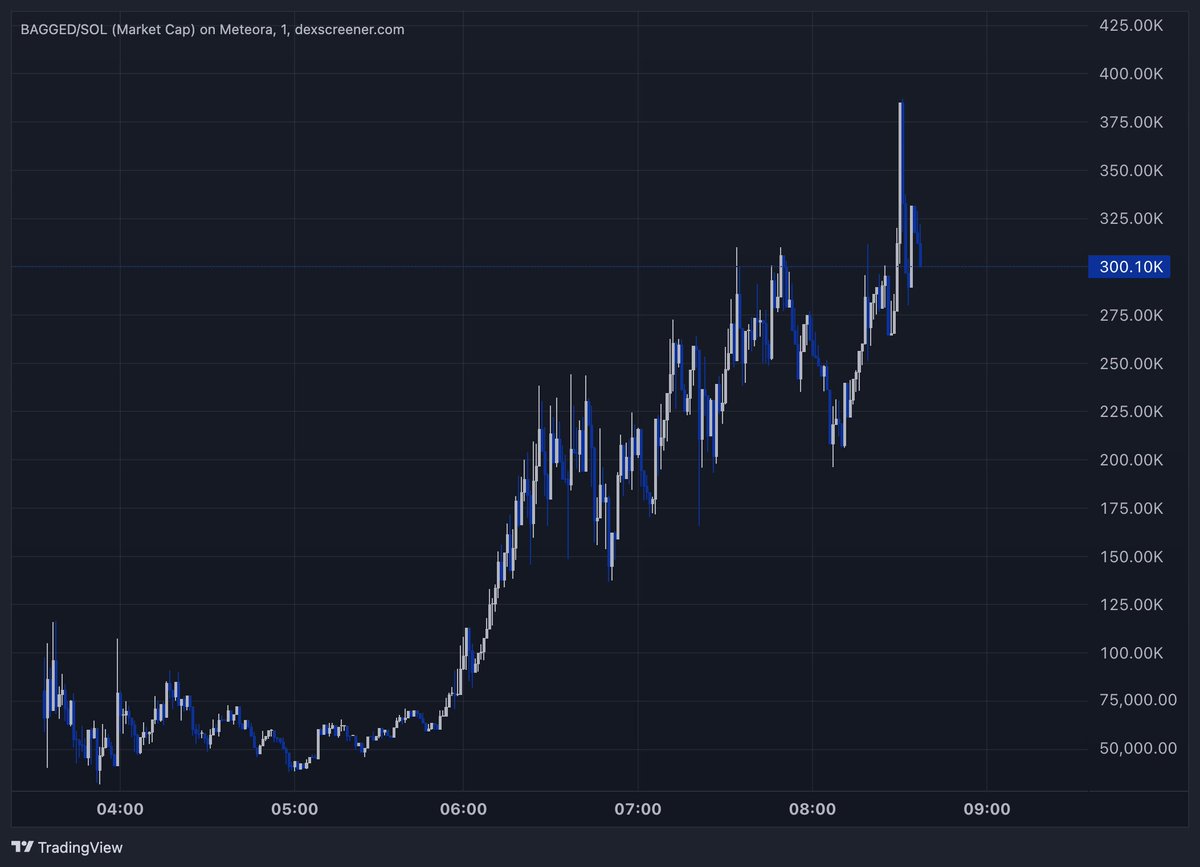Click the 150.00K price axis label
The height and width of the screenshot is (867, 1200).
[x=1132, y=556]
